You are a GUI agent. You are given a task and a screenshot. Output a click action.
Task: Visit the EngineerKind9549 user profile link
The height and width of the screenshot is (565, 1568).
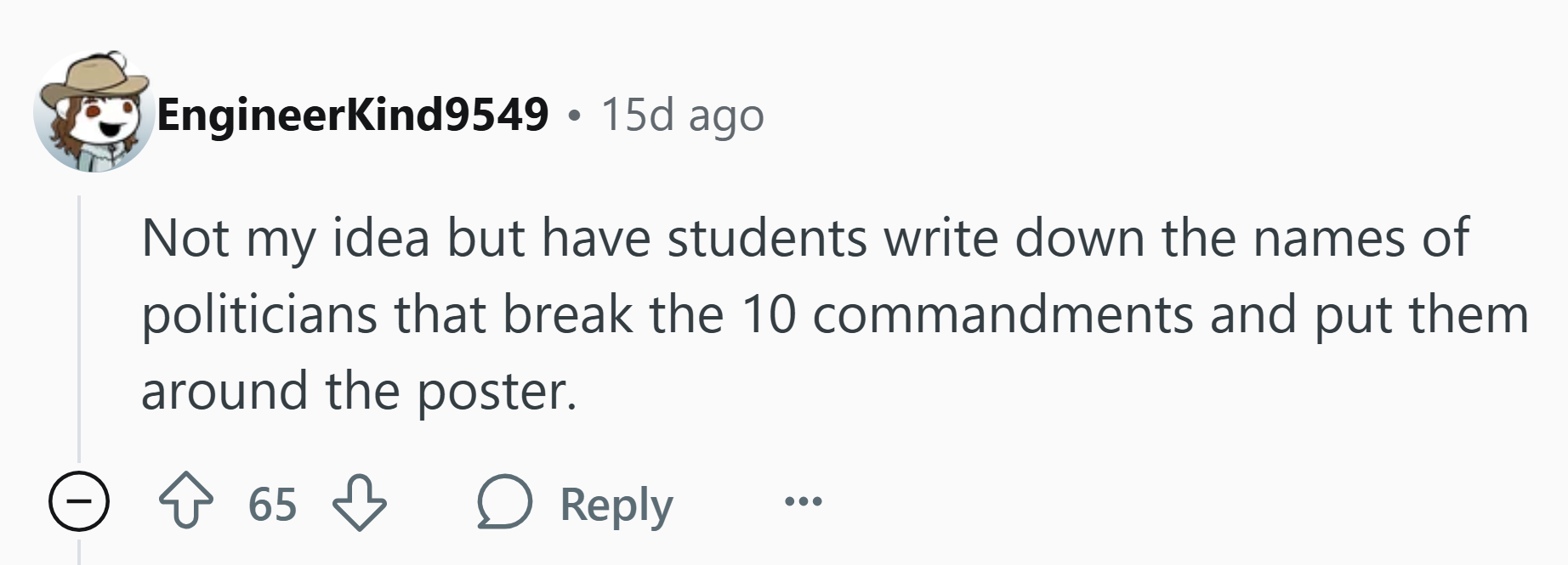coord(353,115)
